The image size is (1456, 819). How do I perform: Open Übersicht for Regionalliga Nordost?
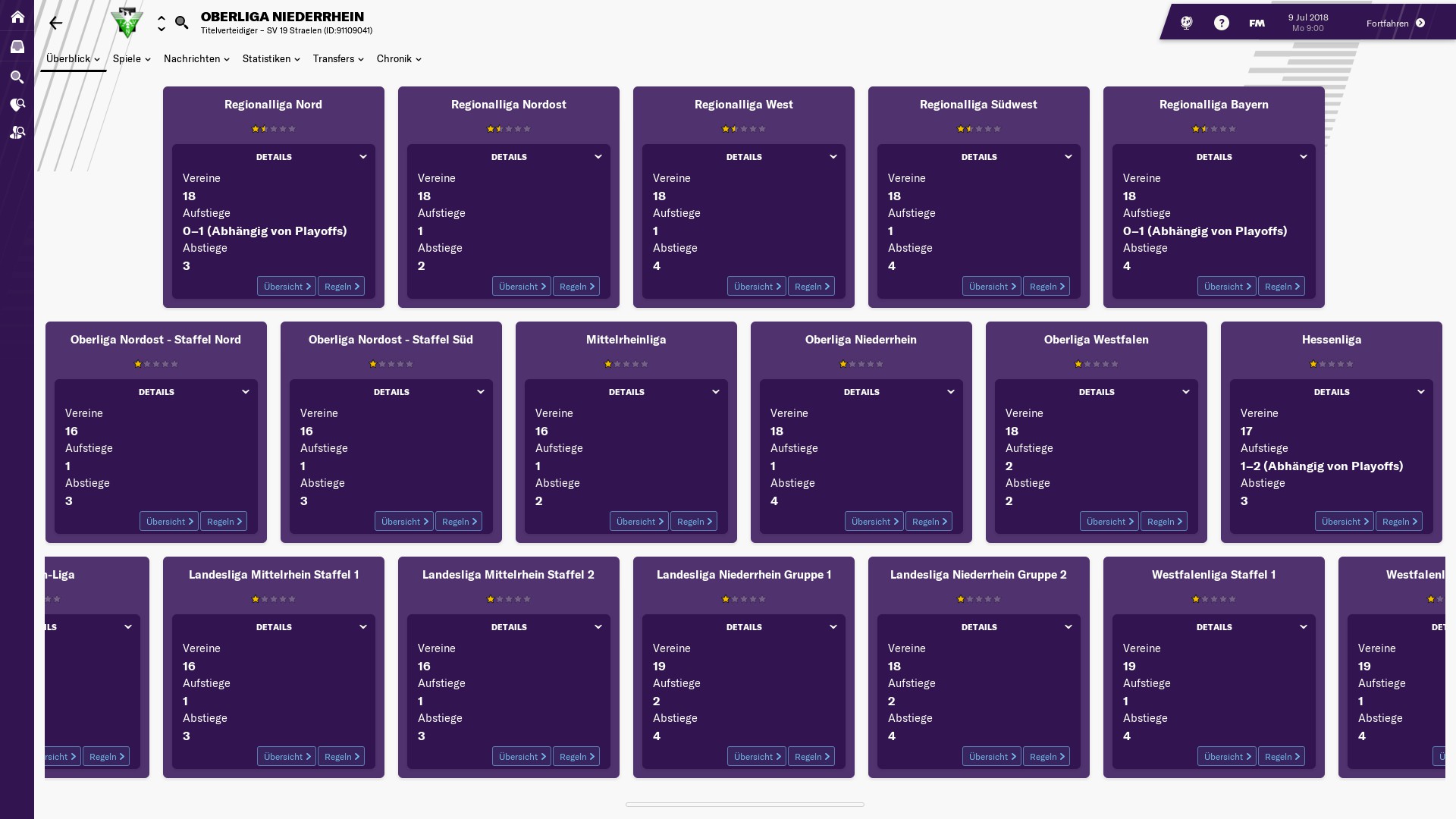click(522, 287)
